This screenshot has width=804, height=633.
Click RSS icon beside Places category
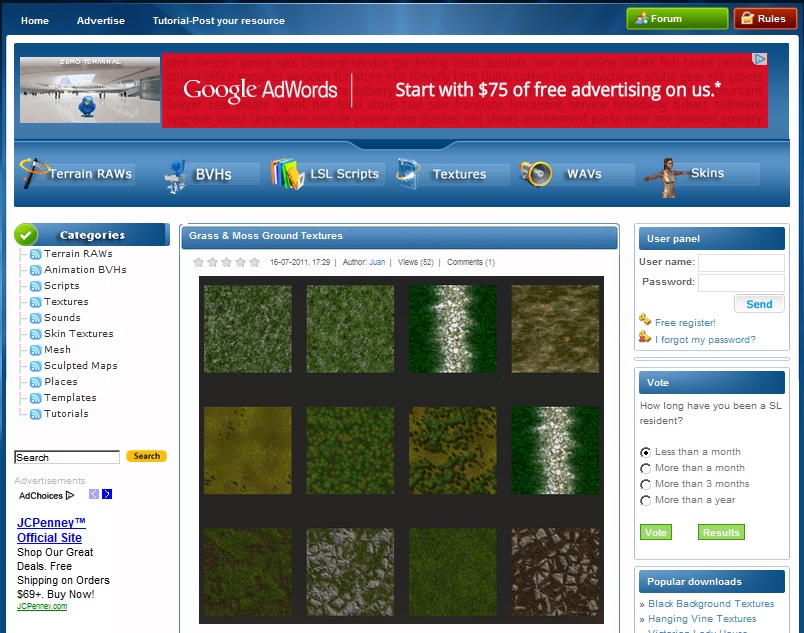(35, 382)
